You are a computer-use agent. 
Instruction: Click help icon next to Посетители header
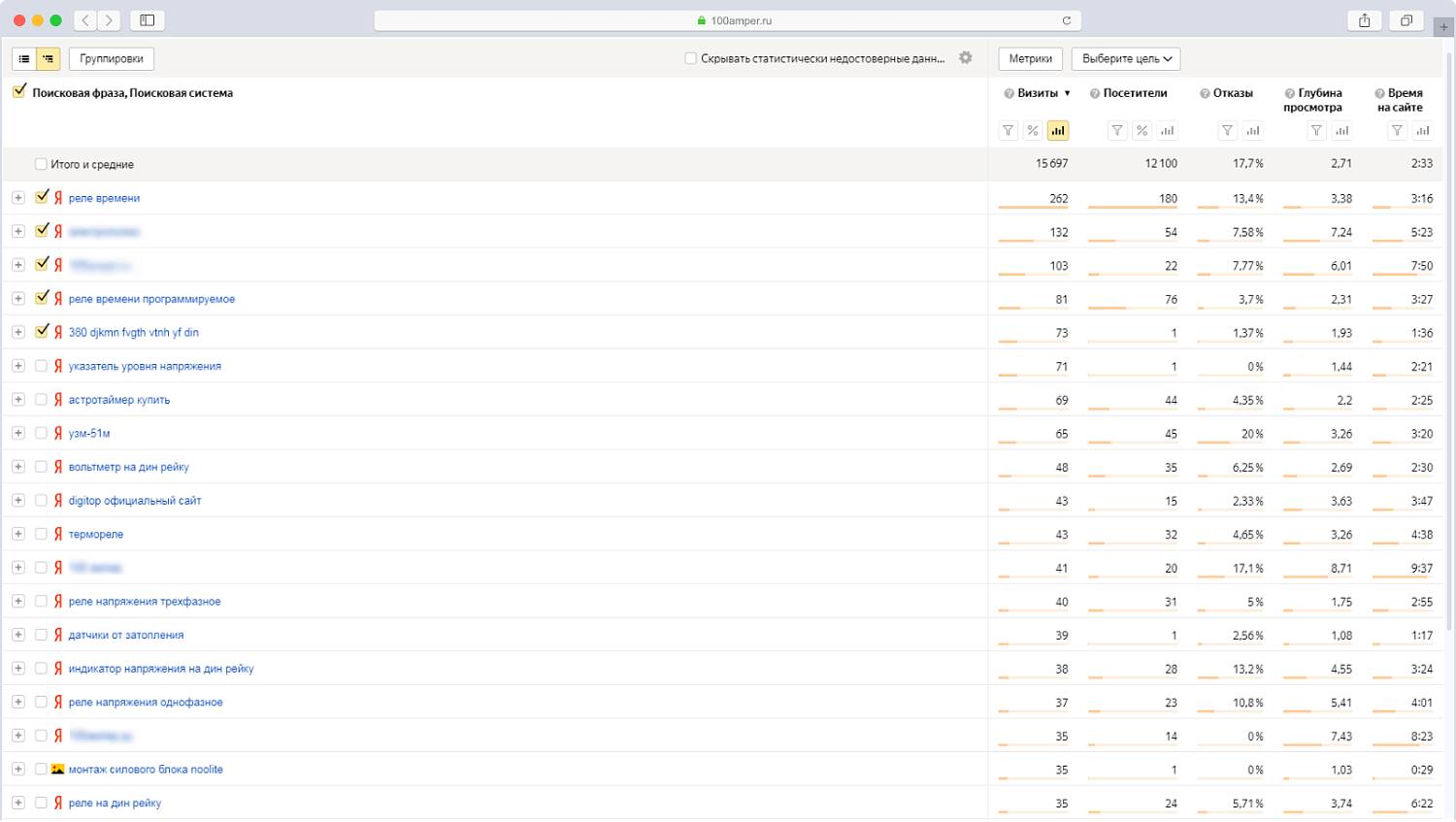coord(1094,94)
